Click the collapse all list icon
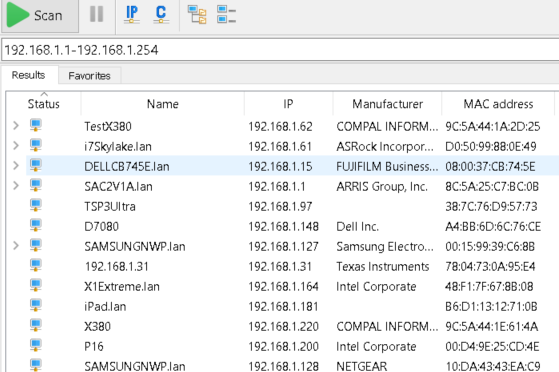The image size is (559, 372). (x=226, y=15)
